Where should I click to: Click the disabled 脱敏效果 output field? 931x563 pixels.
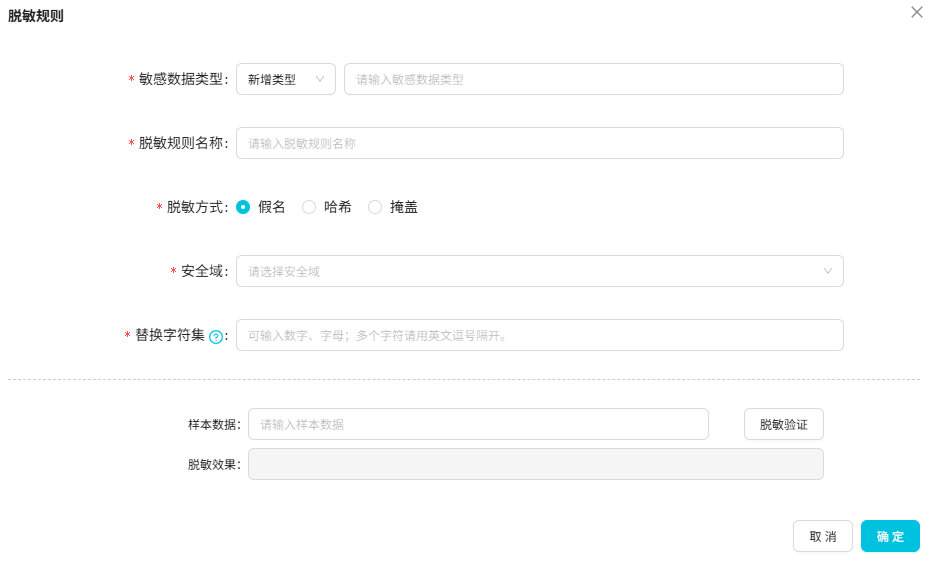coord(536,464)
